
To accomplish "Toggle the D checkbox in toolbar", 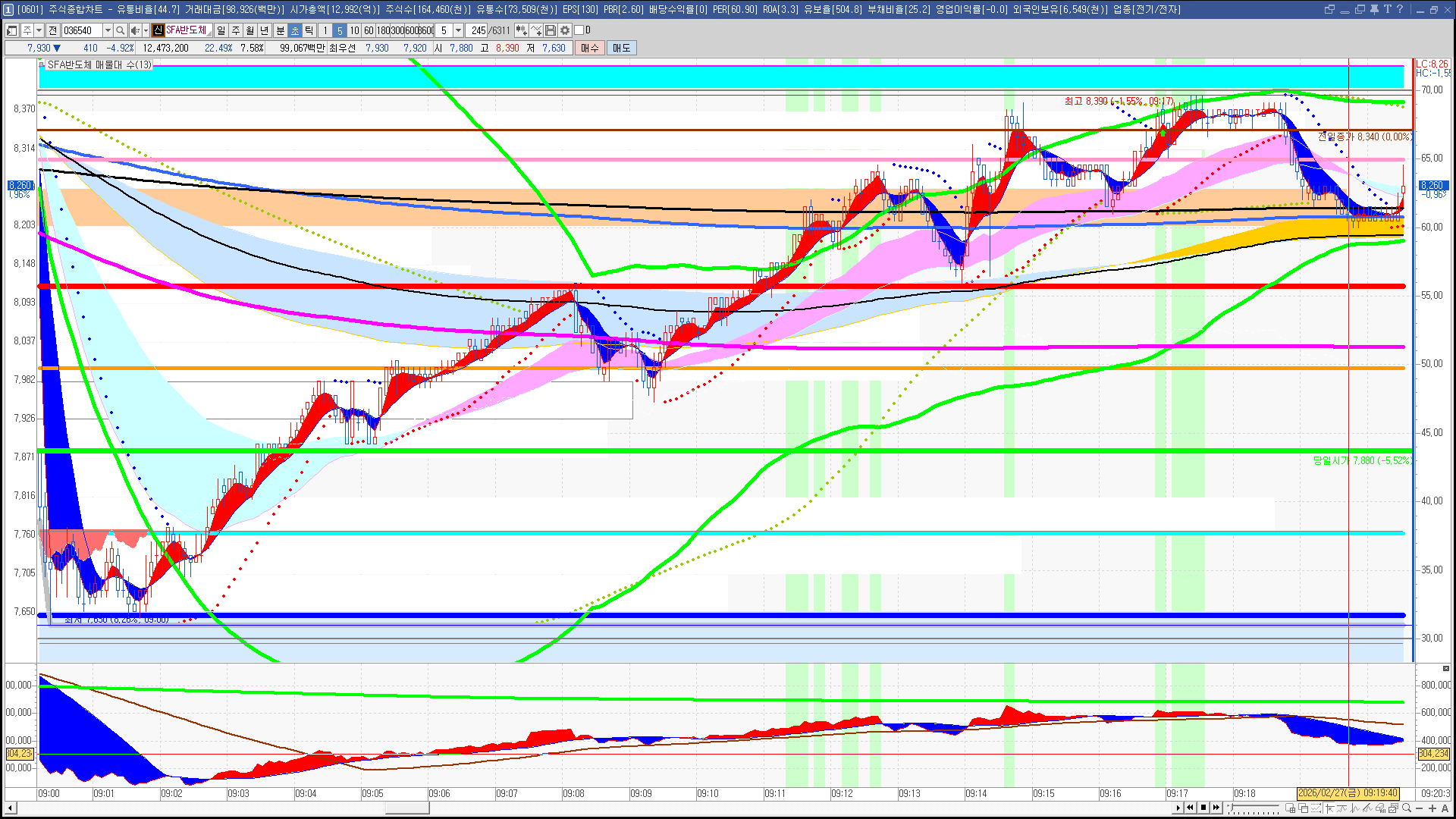I will coord(579,30).
